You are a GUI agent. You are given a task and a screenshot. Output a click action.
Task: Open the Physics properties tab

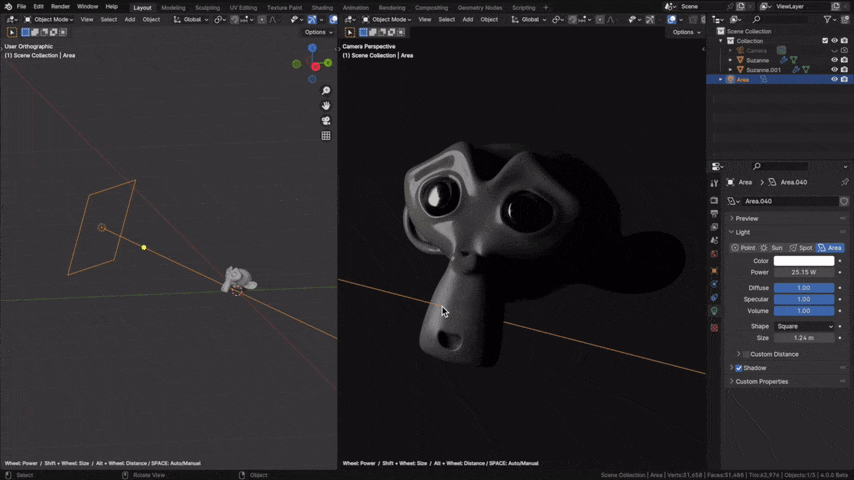pyautogui.click(x=714, y=284)
